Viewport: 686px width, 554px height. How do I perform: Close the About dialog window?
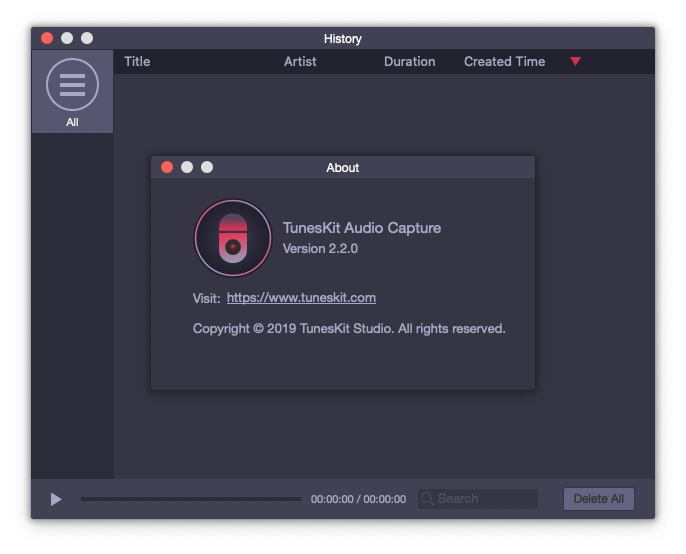coord(167,167)
